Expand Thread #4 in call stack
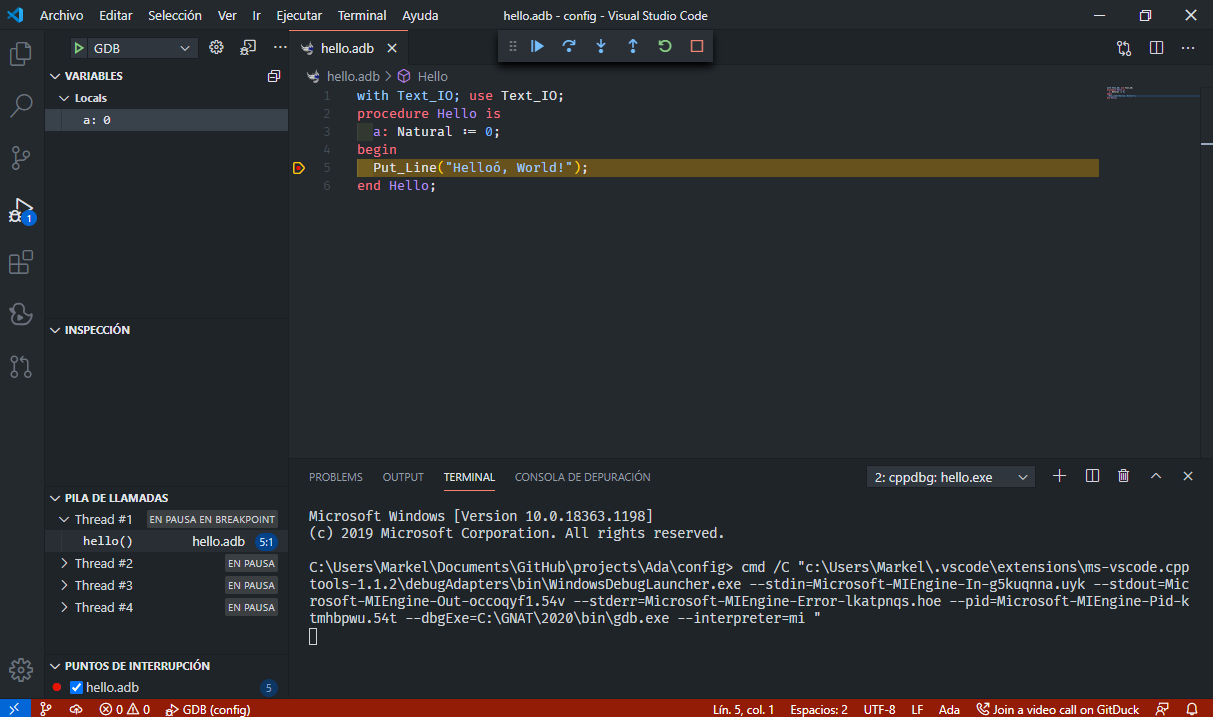 [x=65, y=607]
